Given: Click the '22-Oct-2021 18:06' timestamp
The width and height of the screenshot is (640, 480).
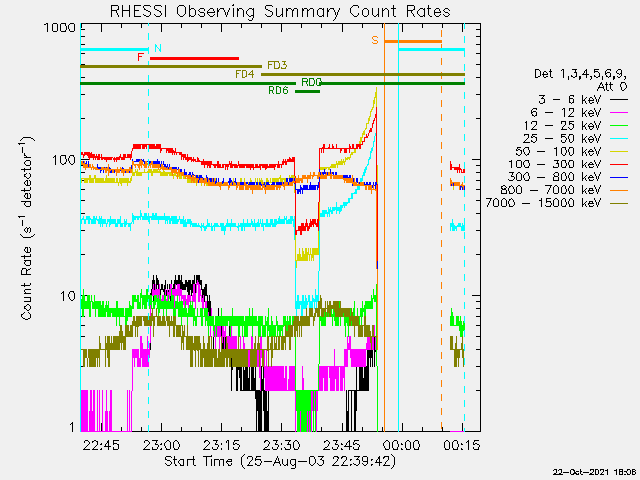Looking at the screenshot, I should [x=594, y=472].
